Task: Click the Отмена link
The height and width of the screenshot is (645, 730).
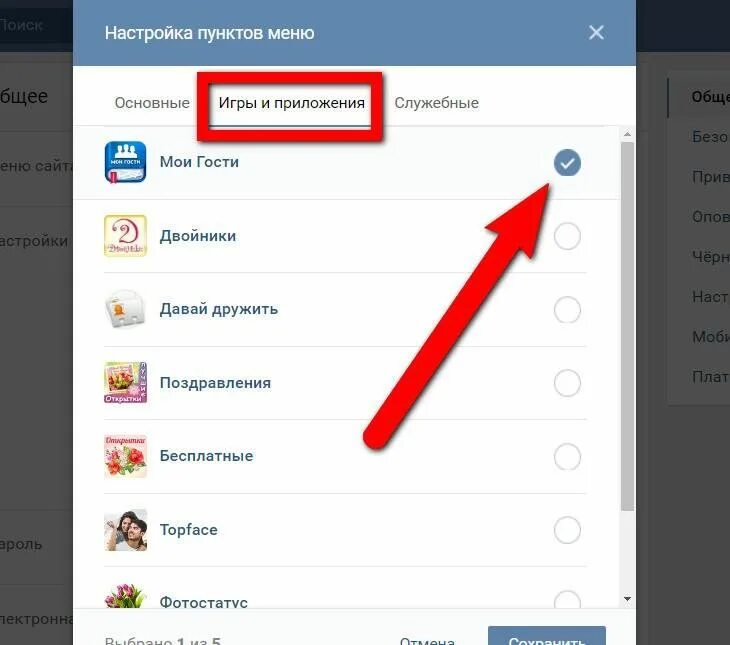Action: point(427,640)
